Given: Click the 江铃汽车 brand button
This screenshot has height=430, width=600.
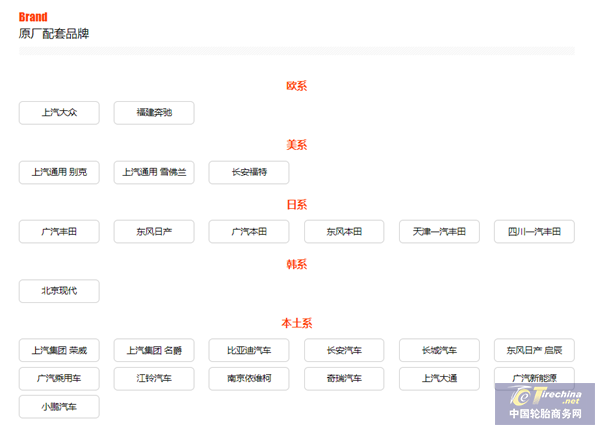Looking at the screenshot, I should (x=154, y=379).
